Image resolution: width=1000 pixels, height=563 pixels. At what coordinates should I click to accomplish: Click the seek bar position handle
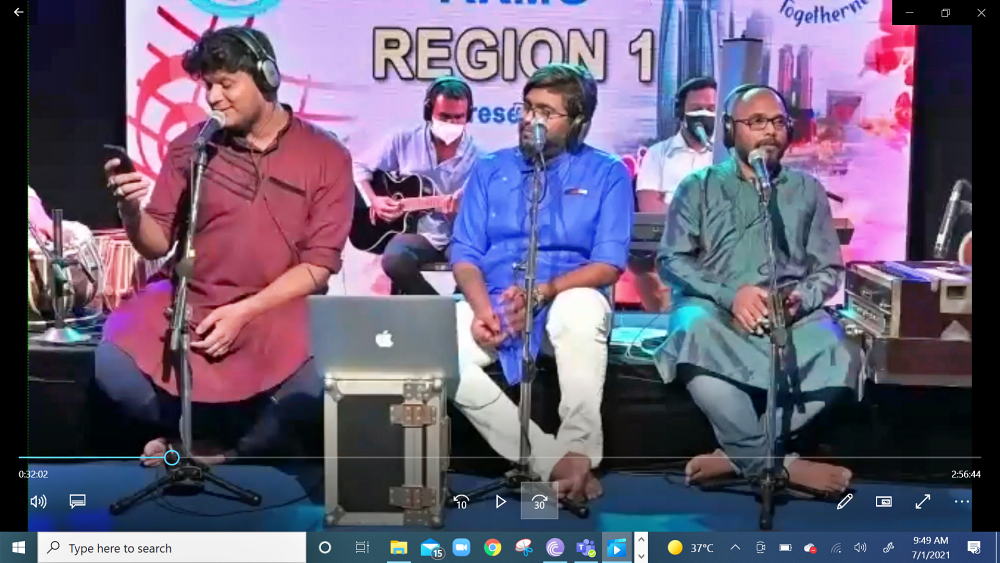172,457
